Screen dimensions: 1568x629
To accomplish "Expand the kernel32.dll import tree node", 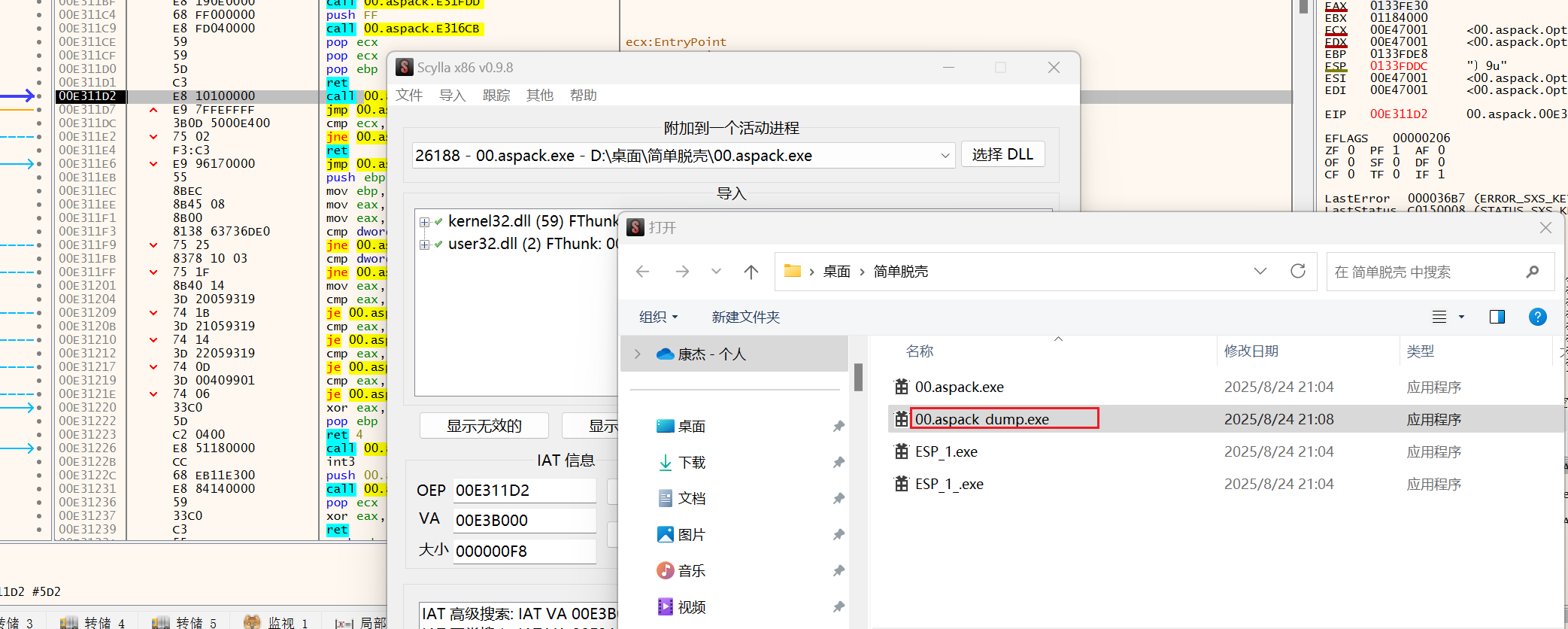I will (x=425, y=222).
